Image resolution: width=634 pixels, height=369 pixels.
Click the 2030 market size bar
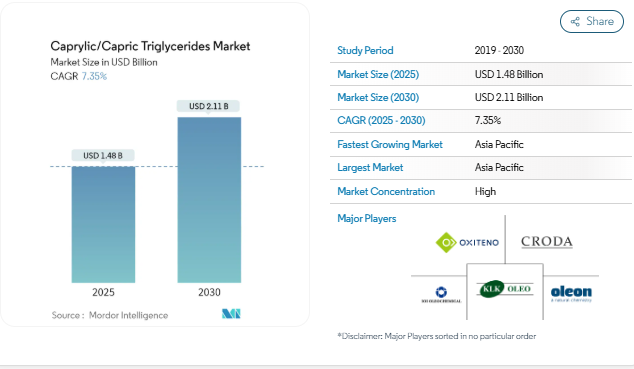[x=209, y=200]
